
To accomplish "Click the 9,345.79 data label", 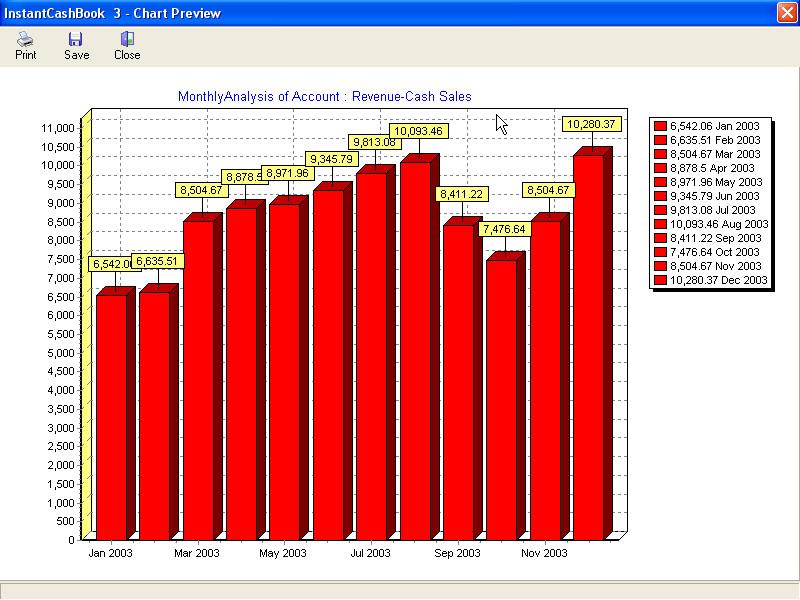I will (x=332, y=159).
